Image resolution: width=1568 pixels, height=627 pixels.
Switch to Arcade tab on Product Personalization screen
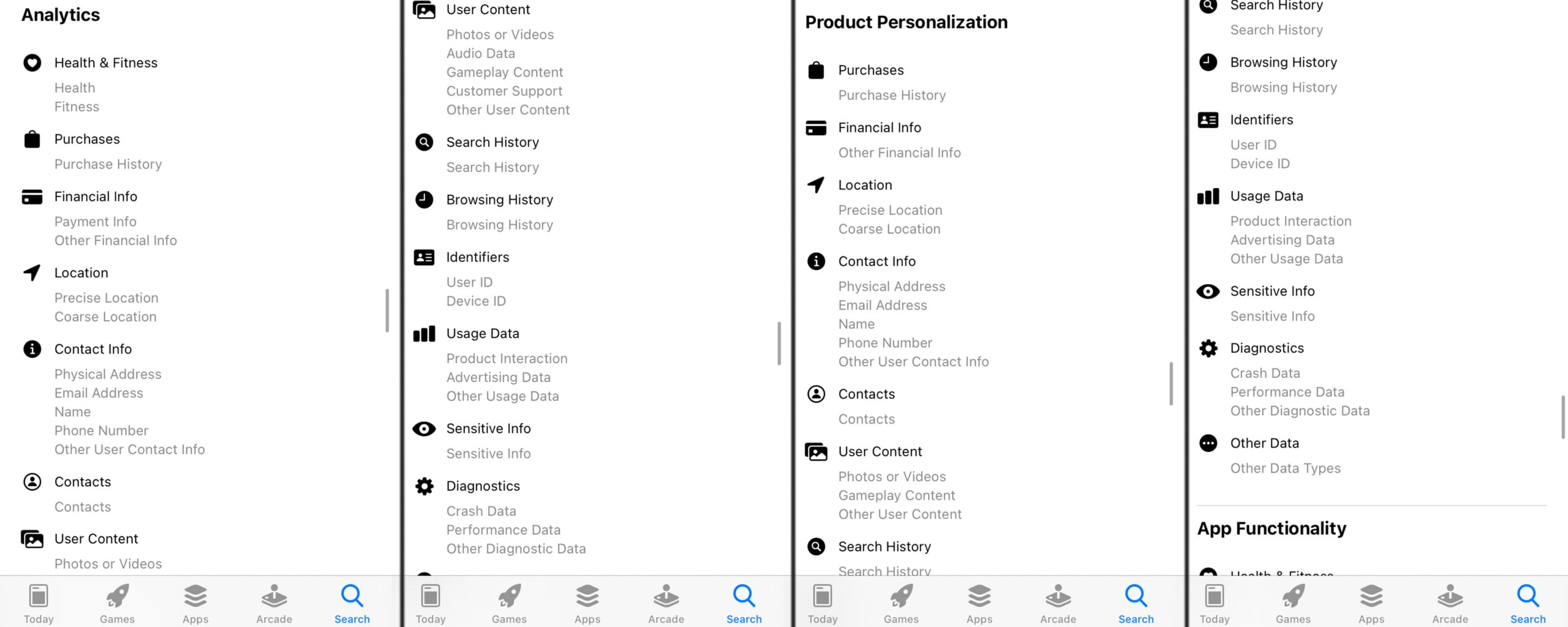pyautogui.click(x=1058, y=603)
